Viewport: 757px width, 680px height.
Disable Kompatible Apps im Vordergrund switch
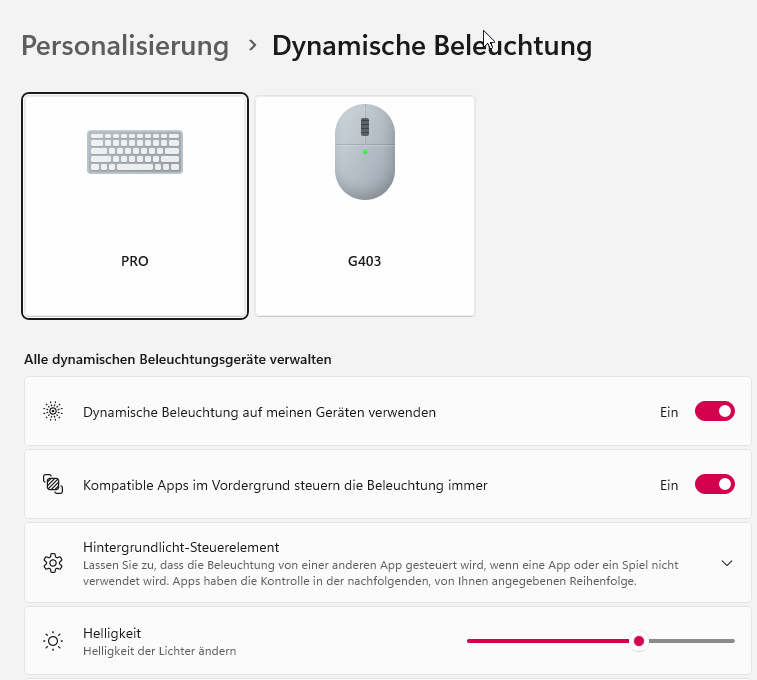(x=715, y=484)
